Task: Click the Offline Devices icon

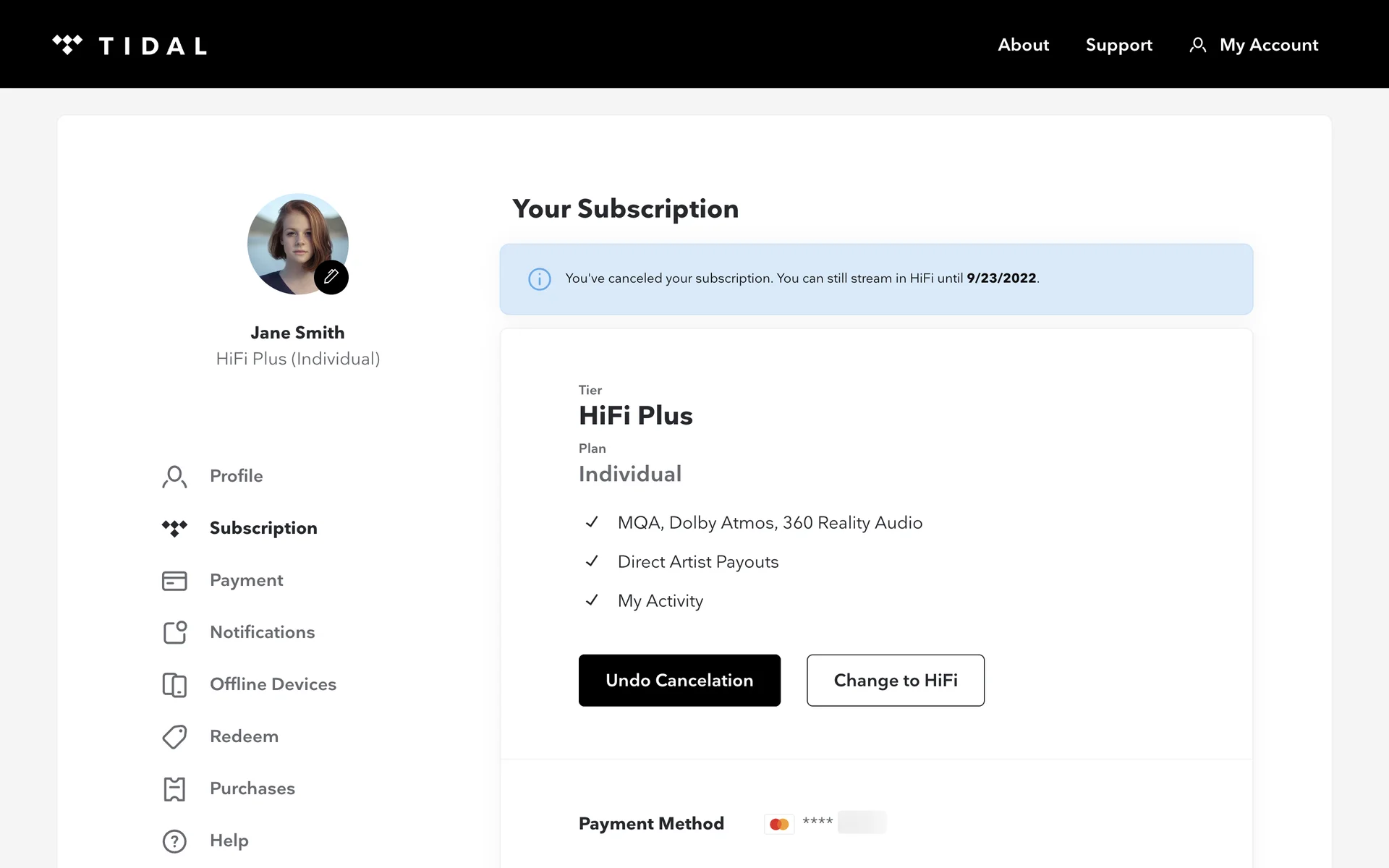Action: point(174,685)
